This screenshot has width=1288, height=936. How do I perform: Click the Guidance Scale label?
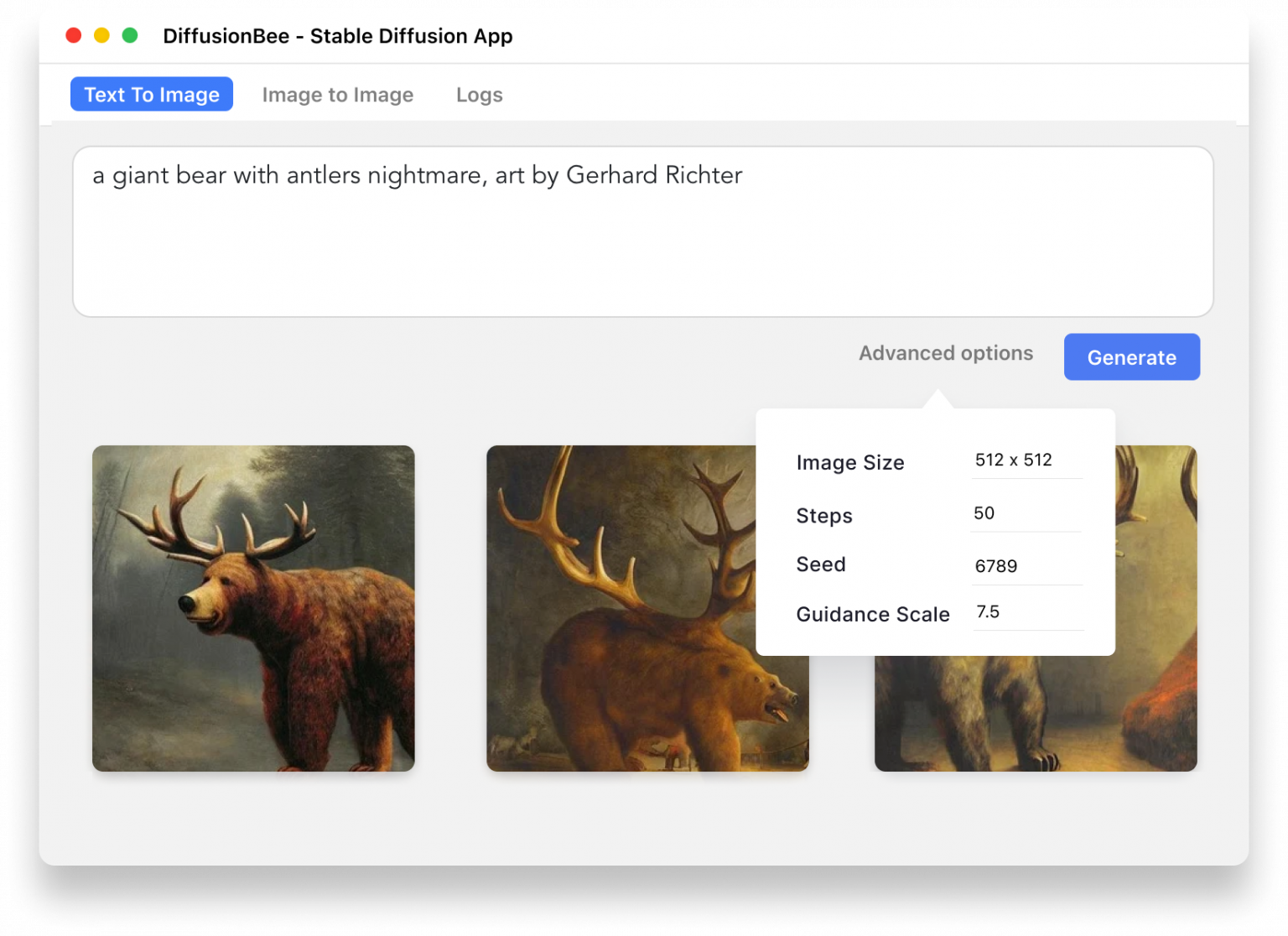872,614
